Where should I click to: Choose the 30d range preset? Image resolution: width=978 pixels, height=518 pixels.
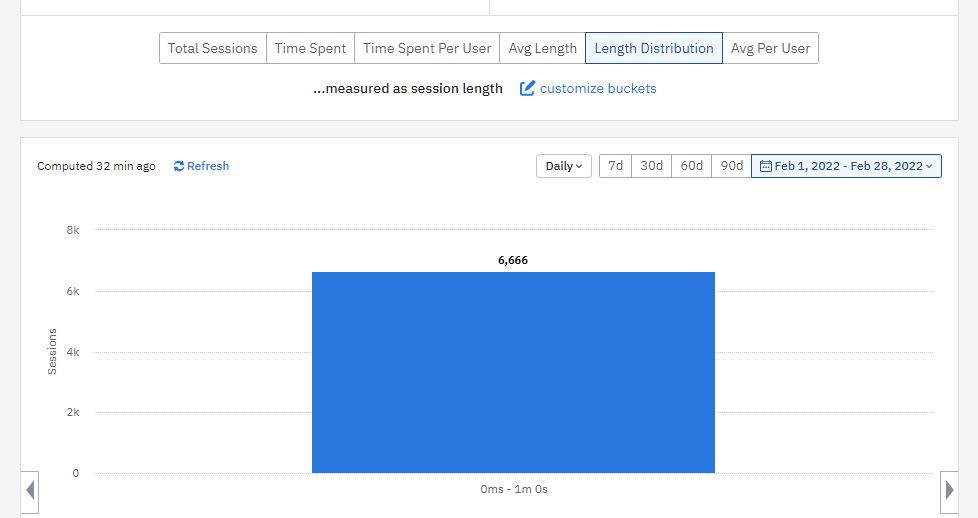[x=652, y=166]
